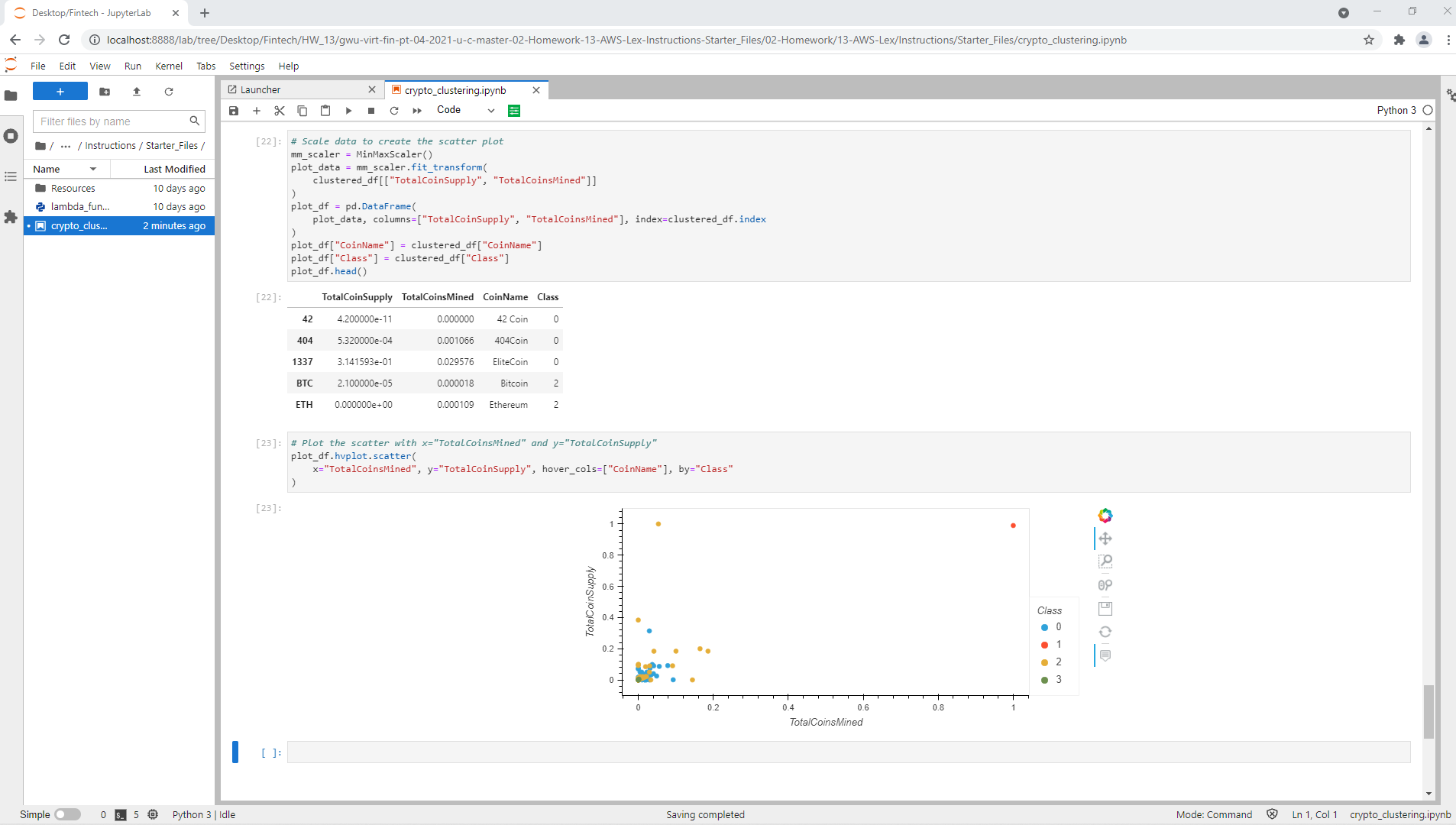This screenshot has height=825, width=1456.
Task: Select the empty code cell at bottom
Action: pyautogui.click(x=849, y=752)
